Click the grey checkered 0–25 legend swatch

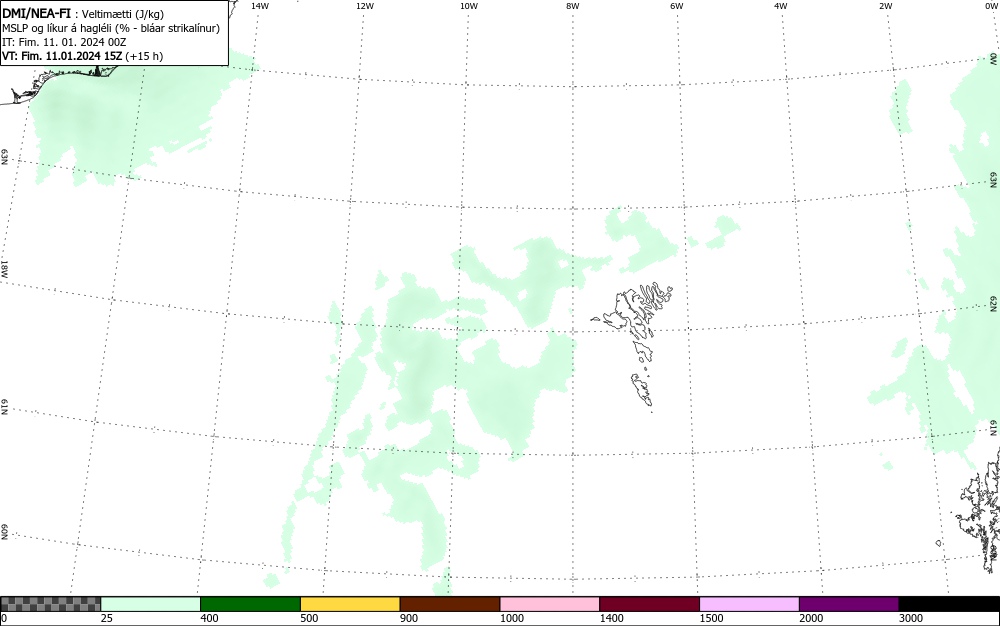pos(50,604)
